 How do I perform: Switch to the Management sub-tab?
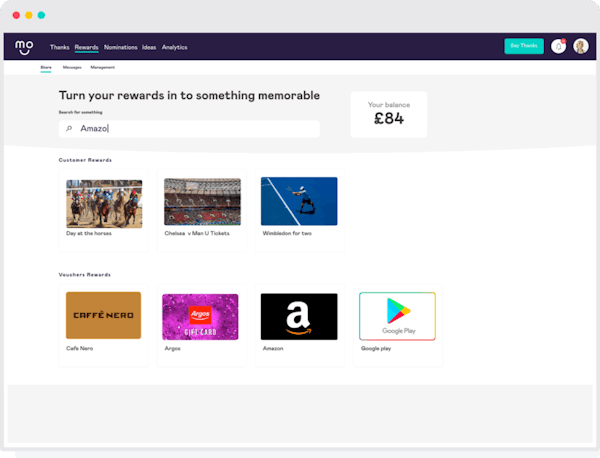pos(103,67)
